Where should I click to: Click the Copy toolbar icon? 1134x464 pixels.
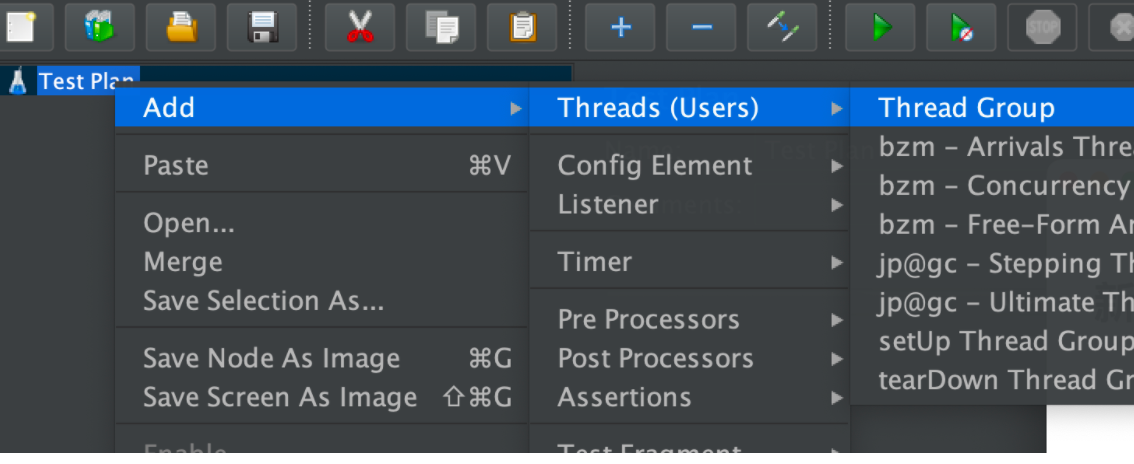440,26
